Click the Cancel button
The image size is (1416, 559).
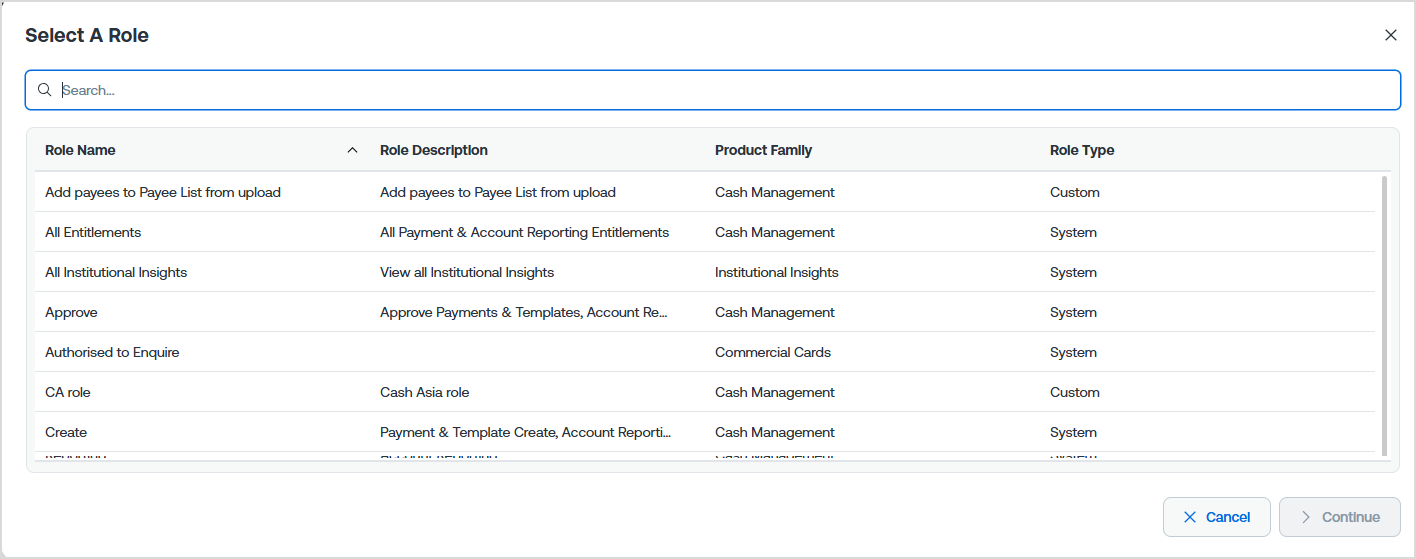click(x=1217, y=517)
